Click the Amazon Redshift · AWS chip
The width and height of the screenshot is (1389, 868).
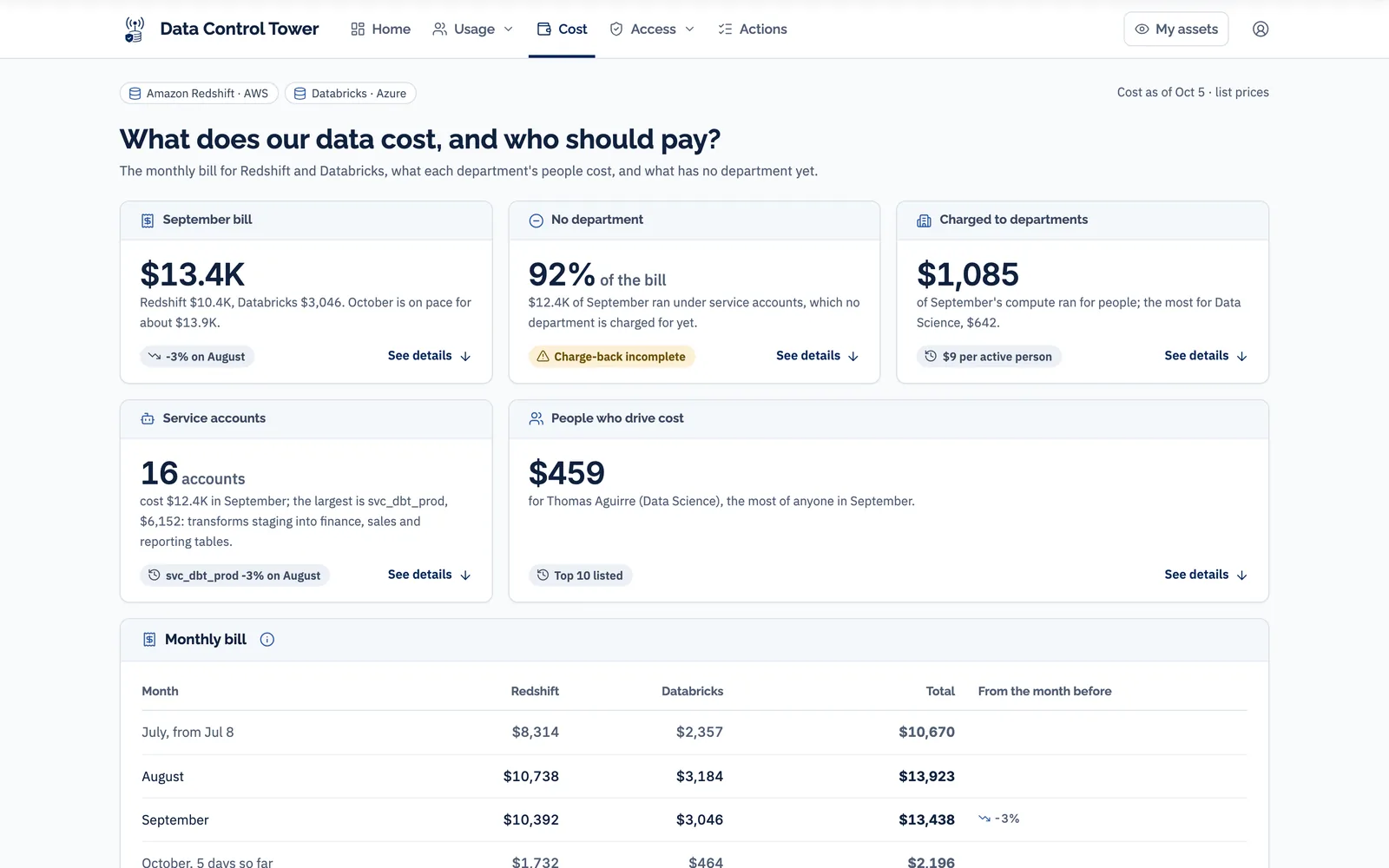(x=199, y=94)
